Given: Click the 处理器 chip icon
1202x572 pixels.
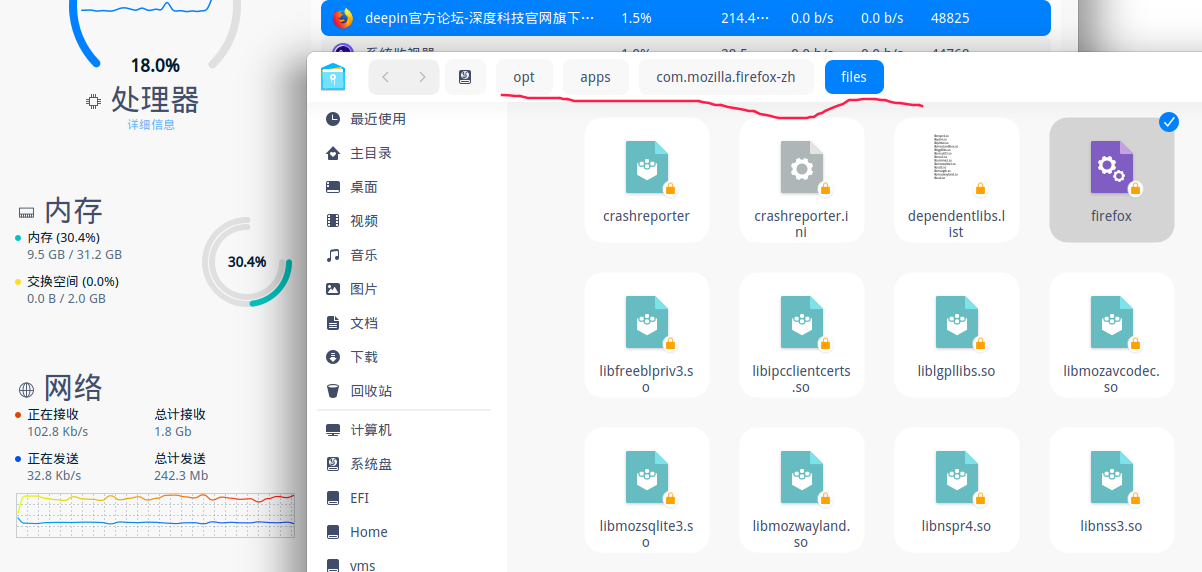Looking at the screenshot, I should click(x=94, y=101).
